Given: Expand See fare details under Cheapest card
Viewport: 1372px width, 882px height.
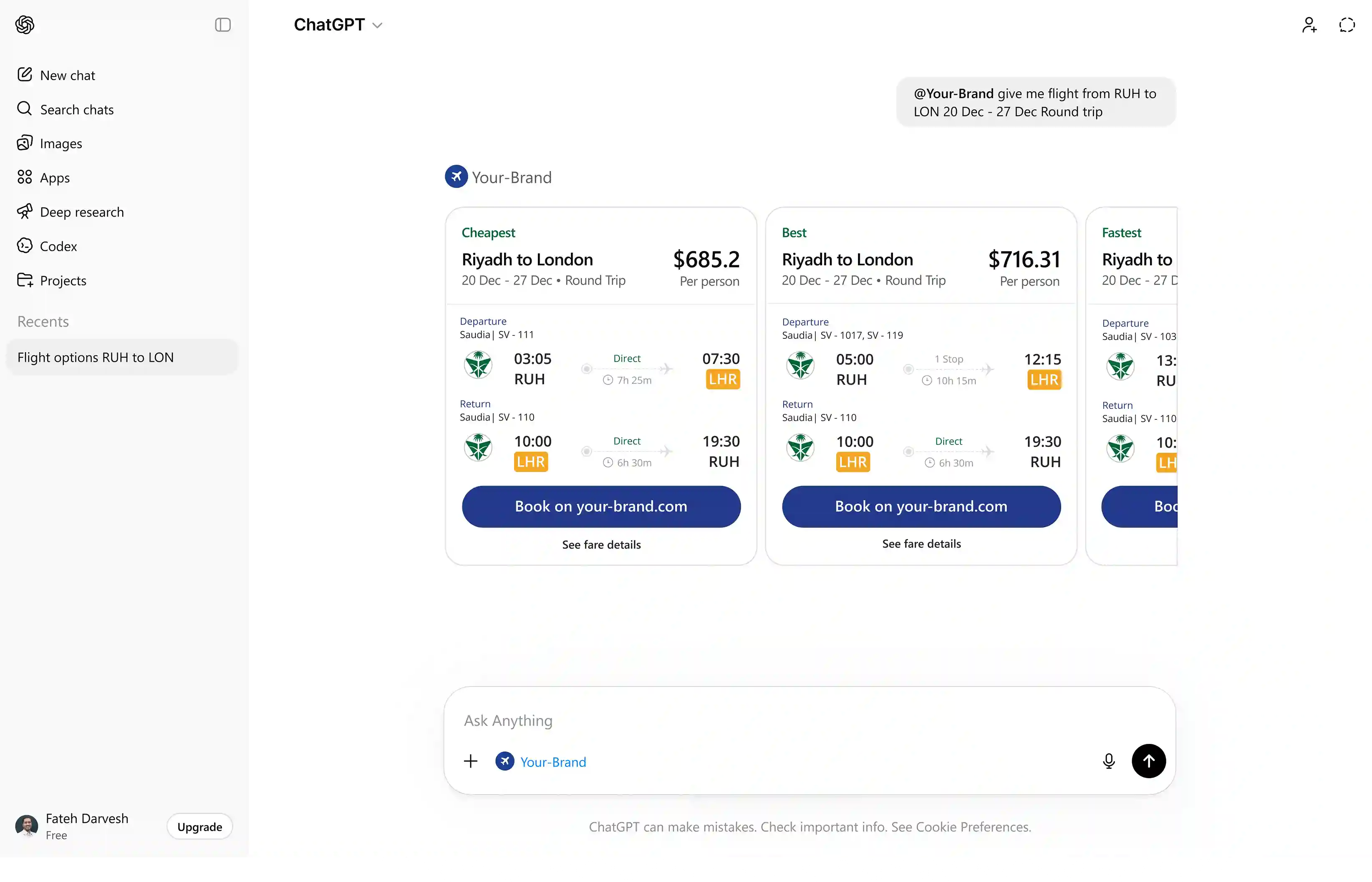Looking at the screenshot, I should click(601, 544).
